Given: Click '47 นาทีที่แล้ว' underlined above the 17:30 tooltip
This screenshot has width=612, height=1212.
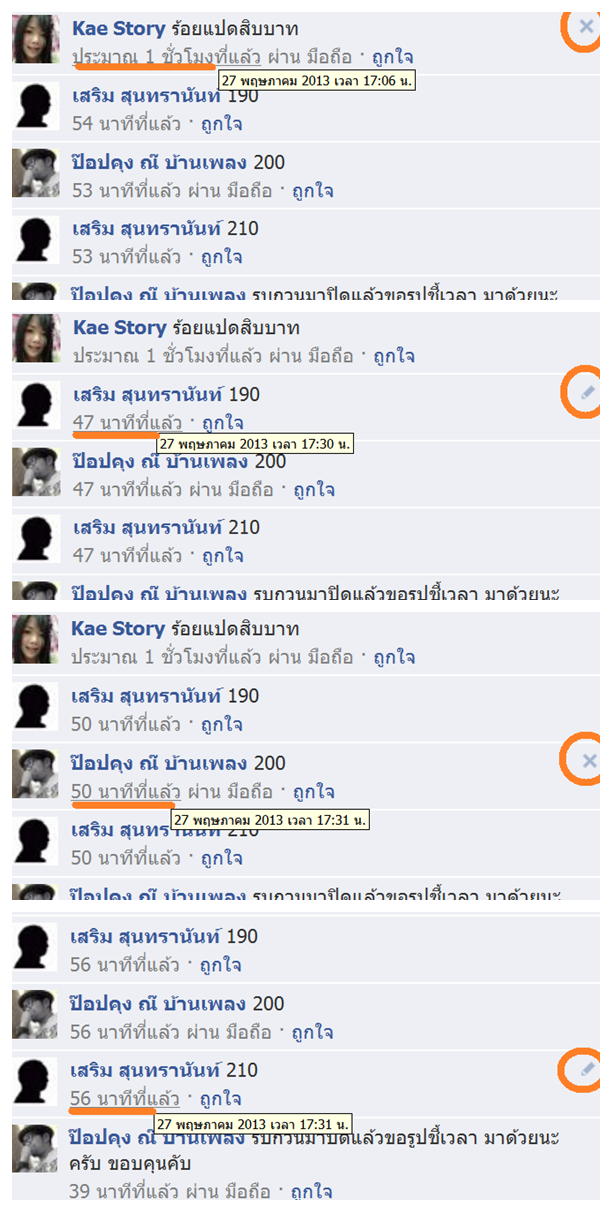Looking at the screenshot, I should [128, 422].
